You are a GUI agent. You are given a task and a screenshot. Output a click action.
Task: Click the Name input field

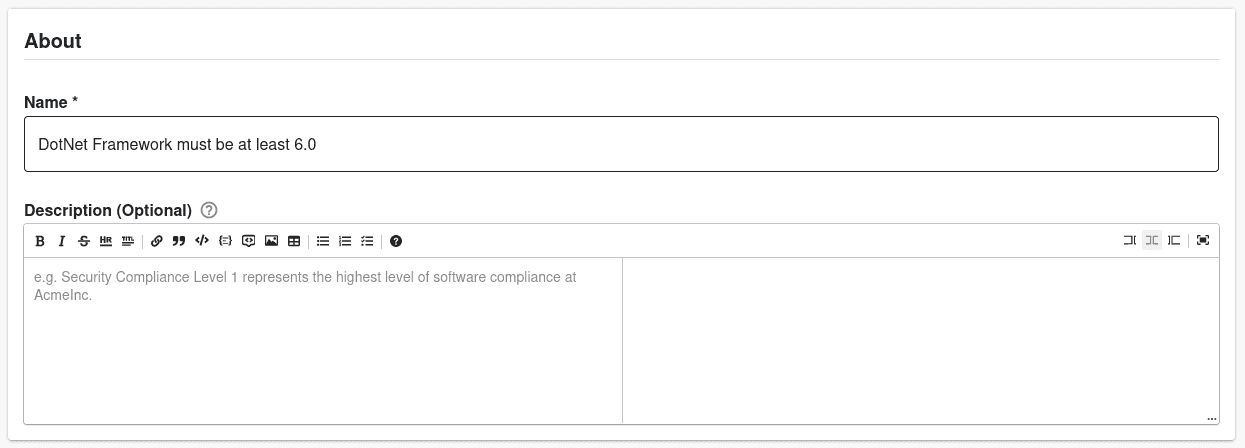621,144
